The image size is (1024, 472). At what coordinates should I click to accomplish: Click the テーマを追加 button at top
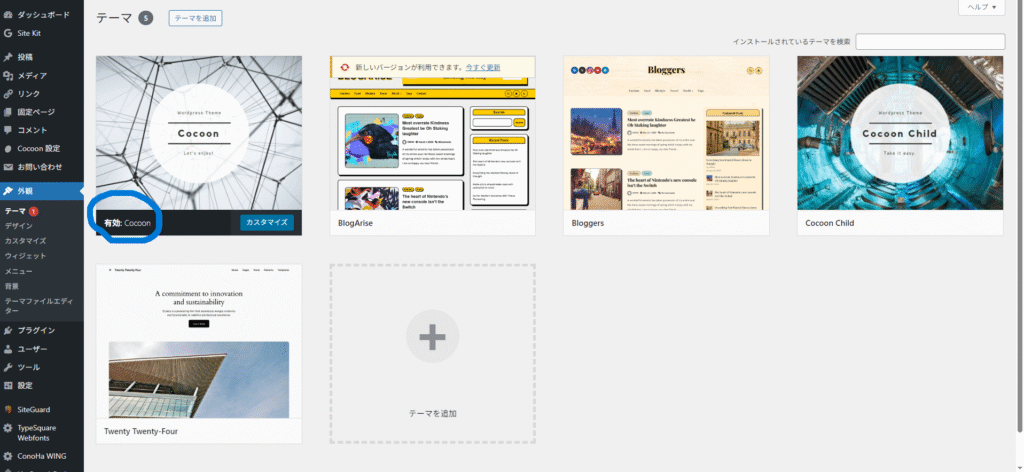tap(195, 18)
